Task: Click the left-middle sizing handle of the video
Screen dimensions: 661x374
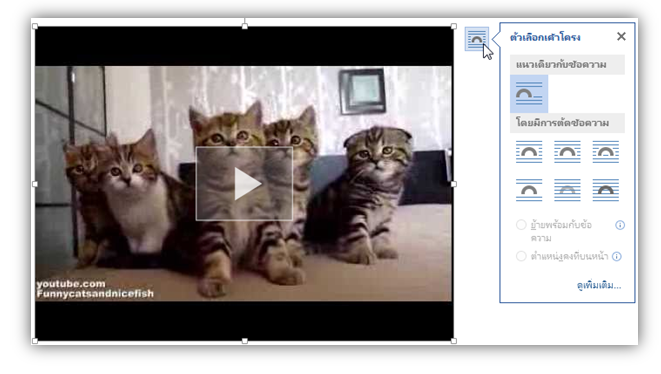Action: [x=35, y=184]
